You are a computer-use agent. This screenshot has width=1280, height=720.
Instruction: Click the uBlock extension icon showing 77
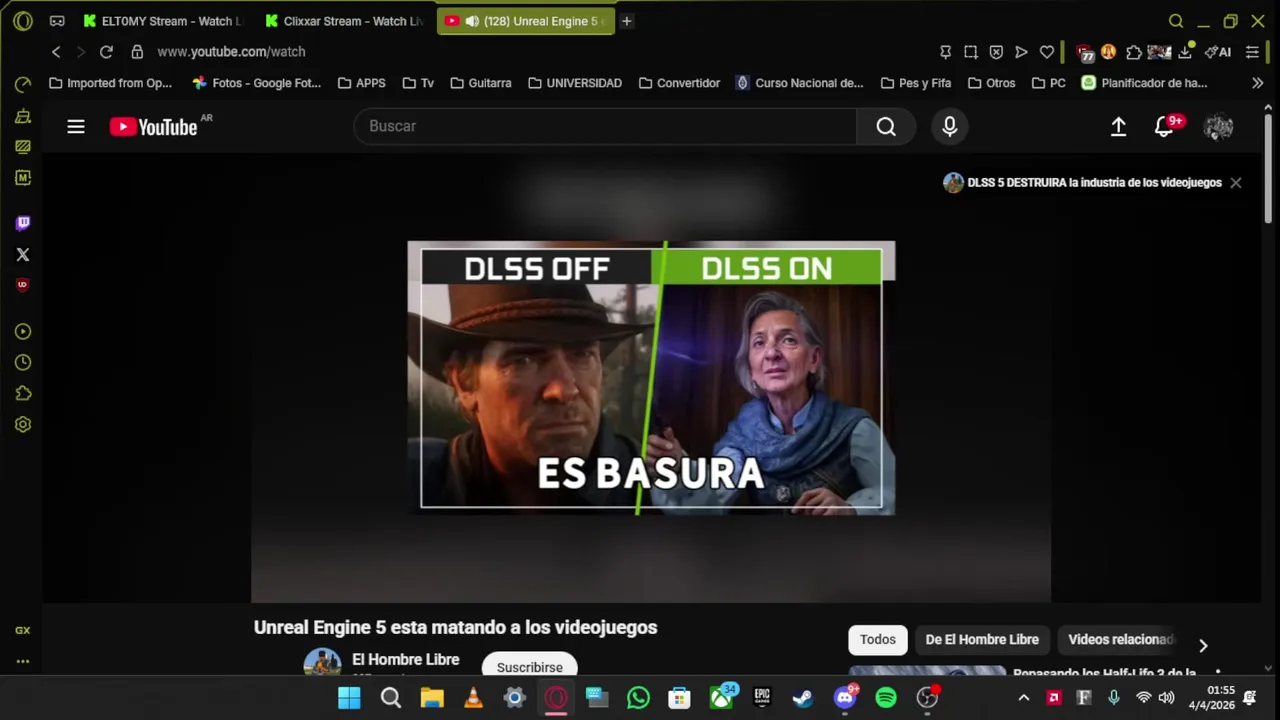[1085, 52]
